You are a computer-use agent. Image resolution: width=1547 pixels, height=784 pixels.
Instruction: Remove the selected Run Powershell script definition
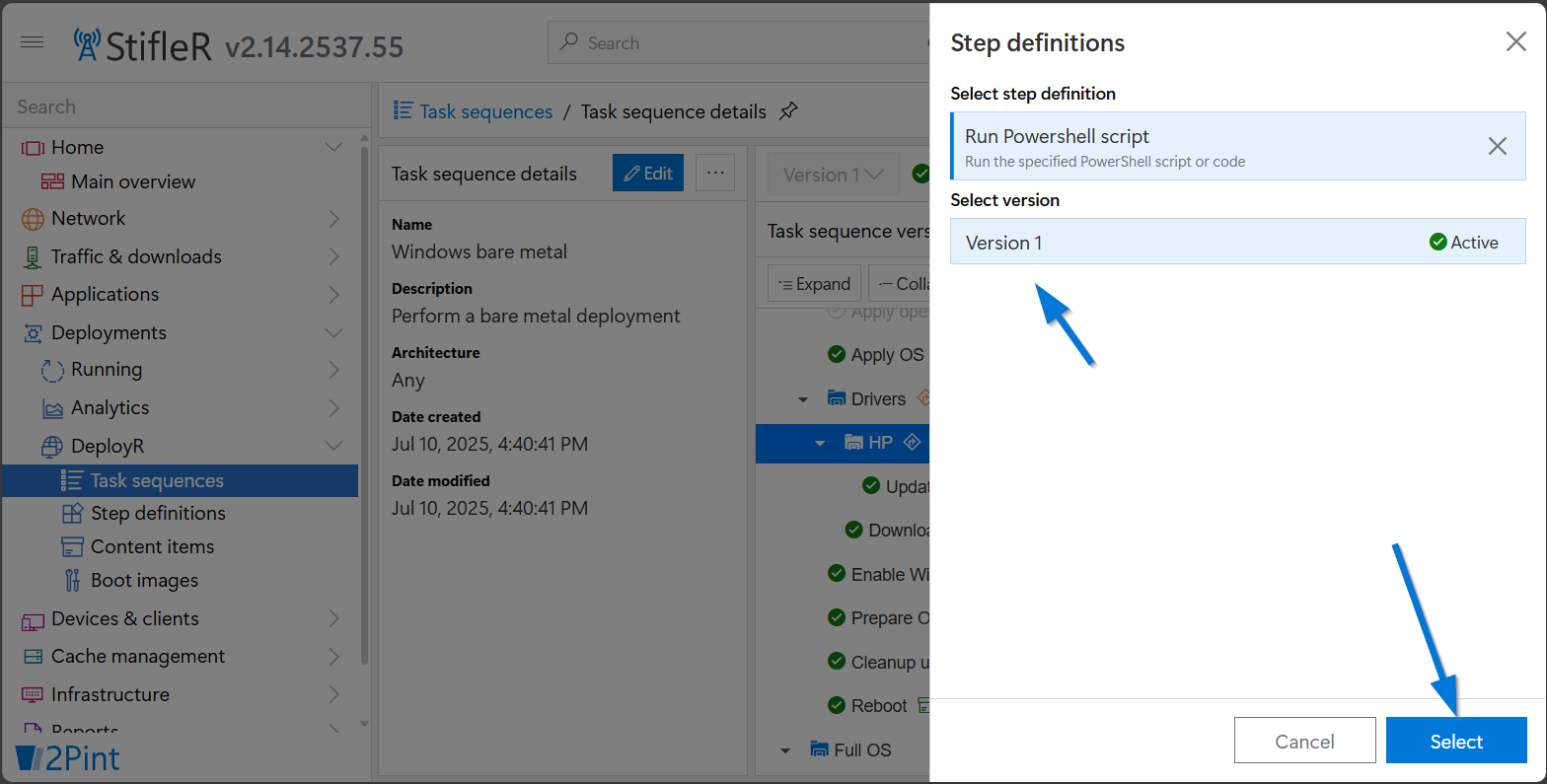1497,146
